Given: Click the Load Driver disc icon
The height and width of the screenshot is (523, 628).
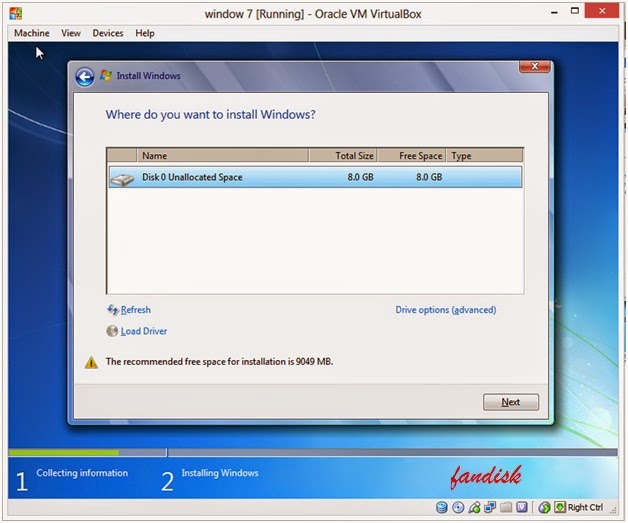Looking at the screenshot, I should (x=112, y=331).
